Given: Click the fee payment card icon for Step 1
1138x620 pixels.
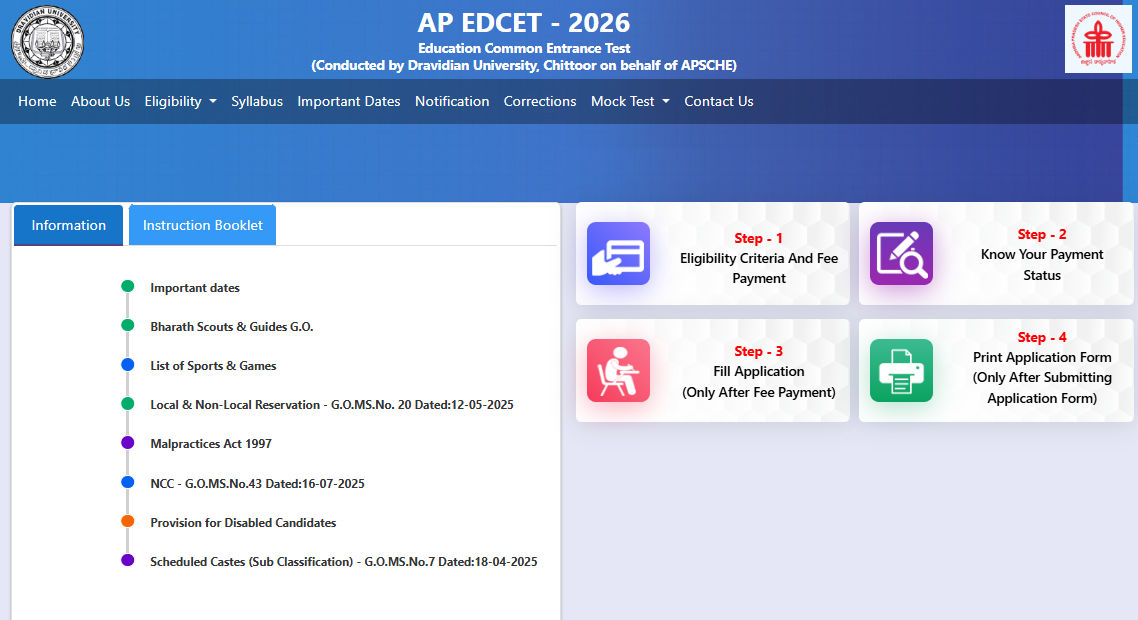Looking at the screenshot, I should (x=618, y=253).
